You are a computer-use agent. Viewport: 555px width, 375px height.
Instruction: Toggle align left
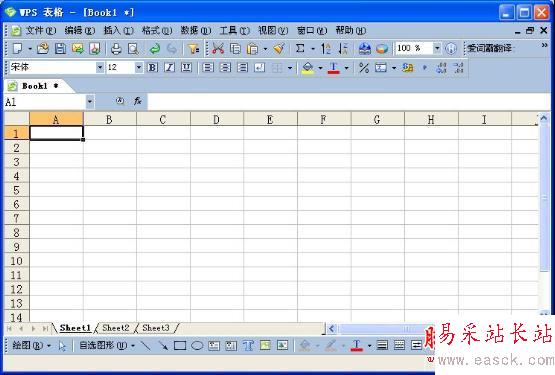[x=208, y=67]
